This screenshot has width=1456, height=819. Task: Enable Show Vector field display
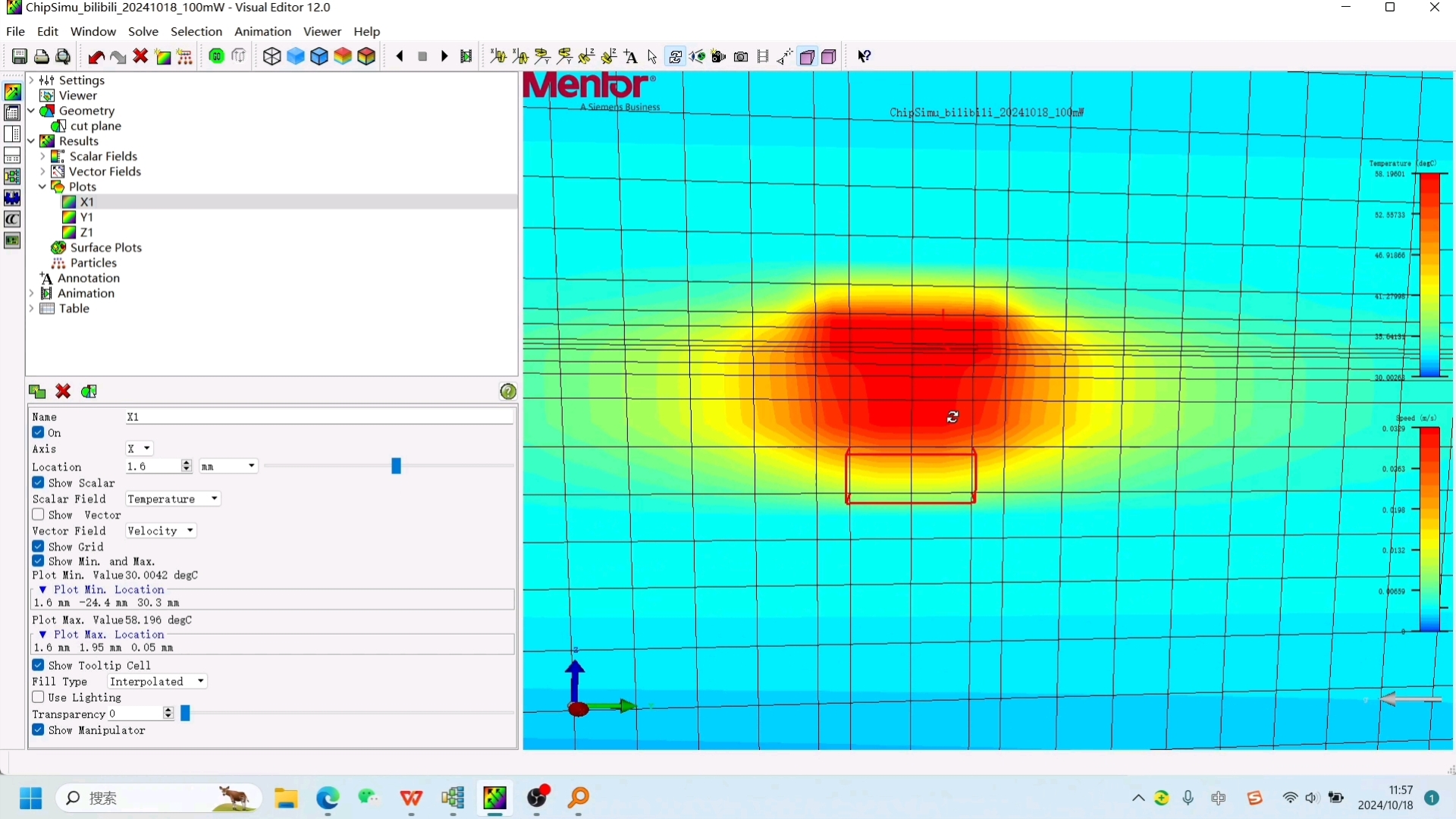pyautogui.click(x=38, y=514)
